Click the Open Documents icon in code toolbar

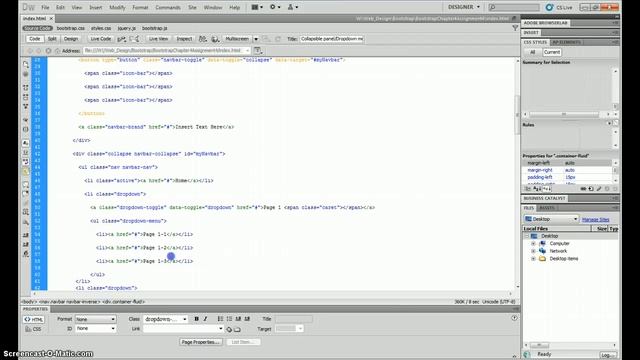click(x=26, y=64)
